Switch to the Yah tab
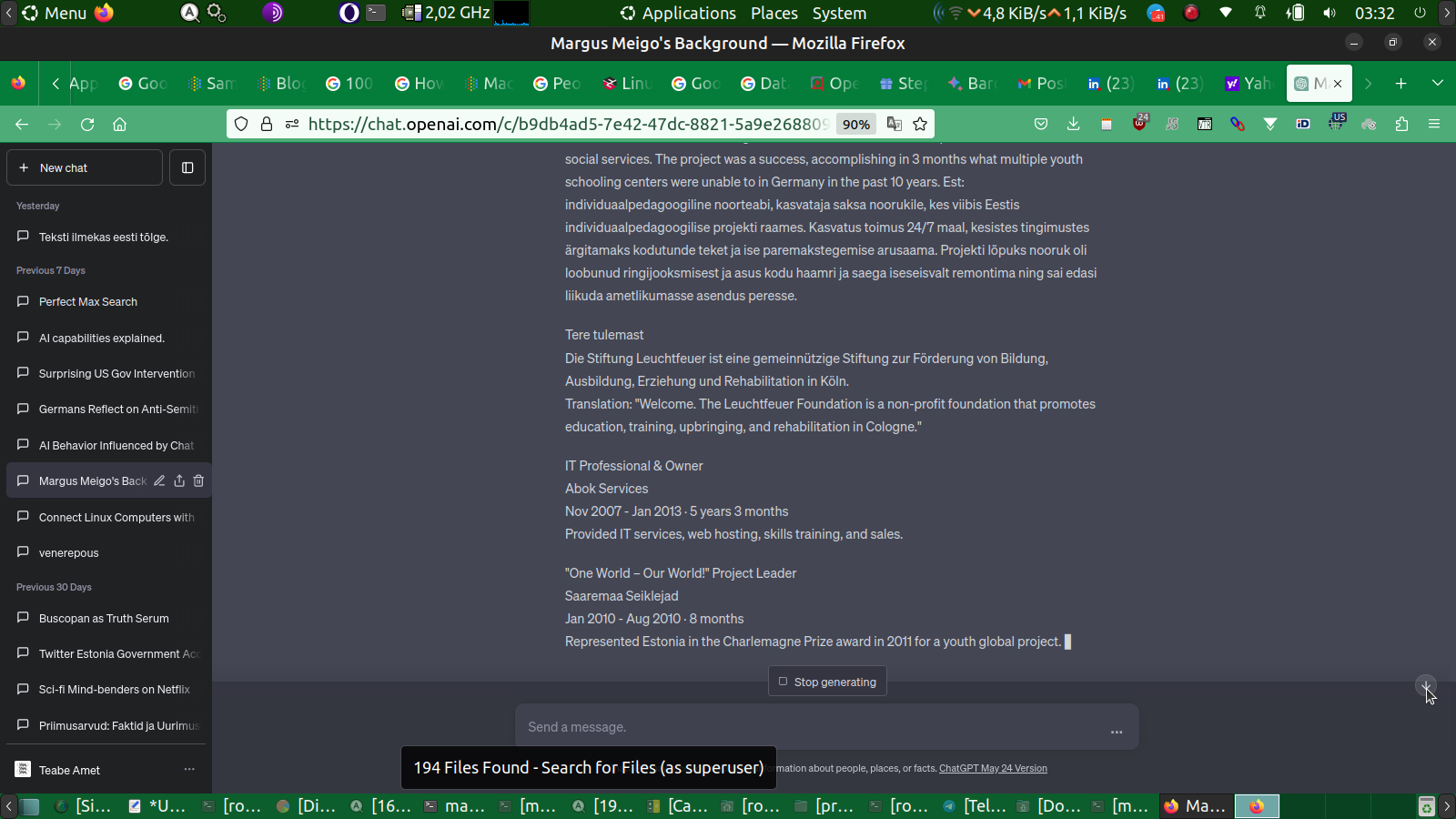The image size is (1456, 819). [x=1248, y=84]
